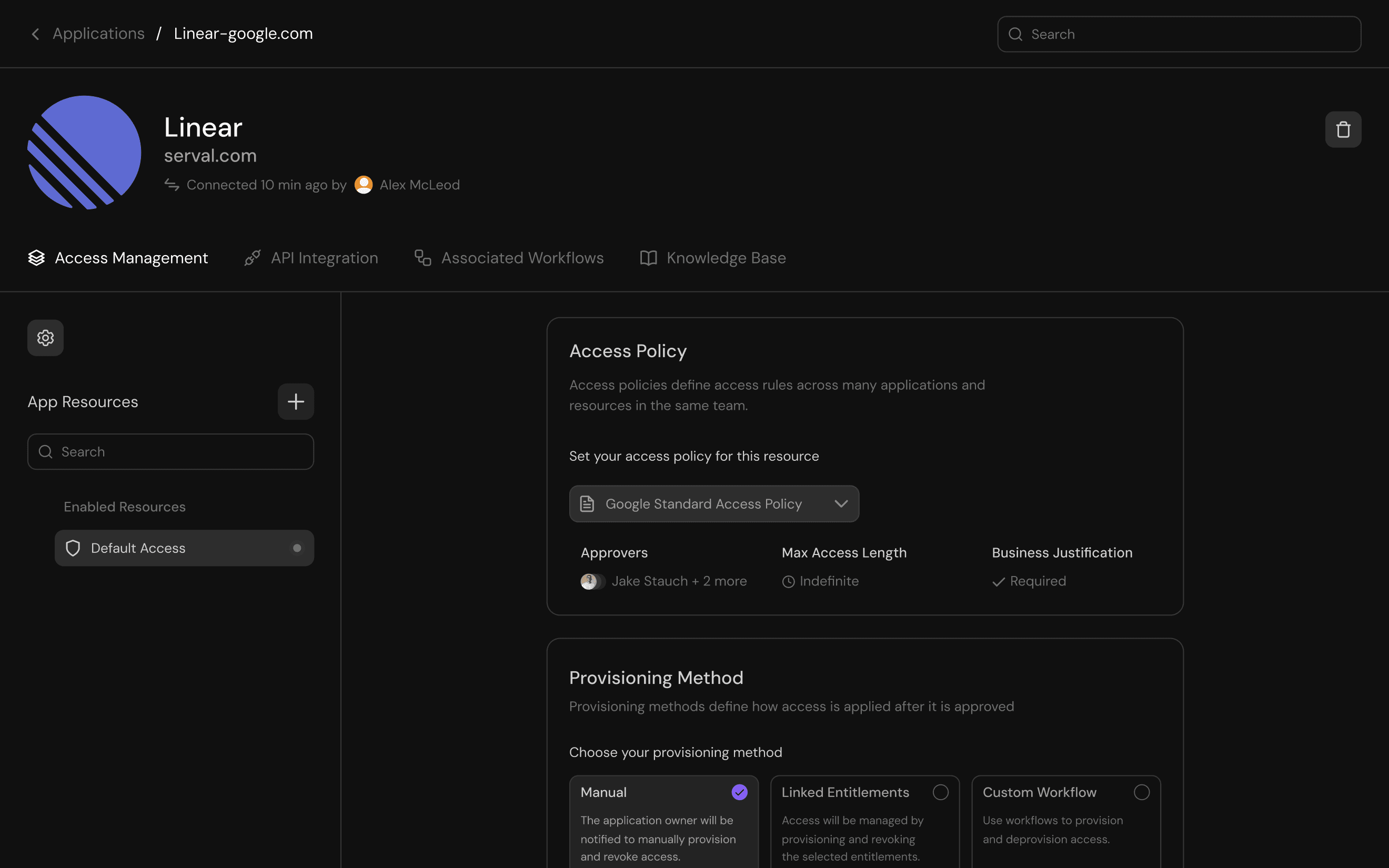This screenshot has height=868, width=1389.
Task: Select the Linked Entitlements radio option
Action: (x=940, y=792)
